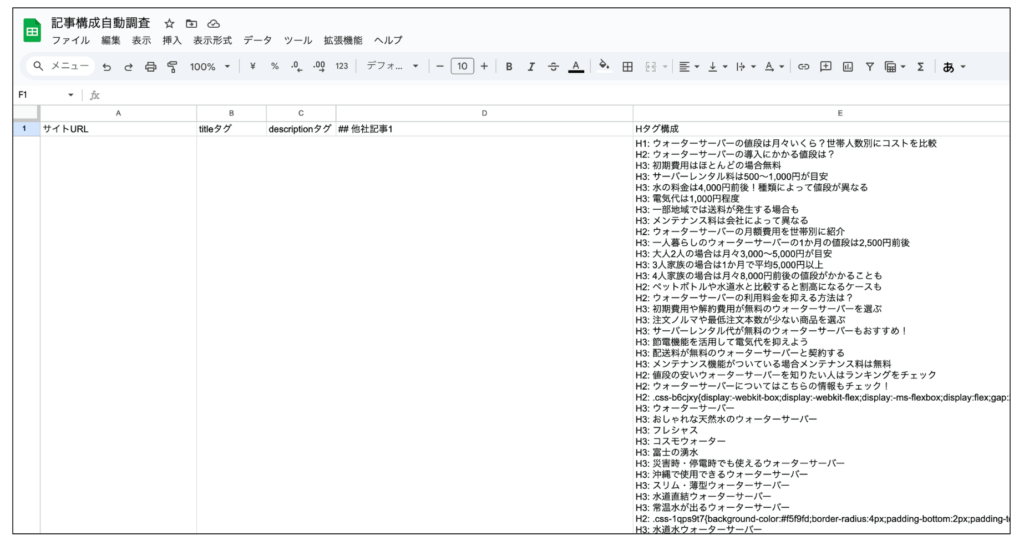Star the 記事構成自動調査 document
Image resolution: width=1024 pixels, height=545 pixels.
pos(169,23)
